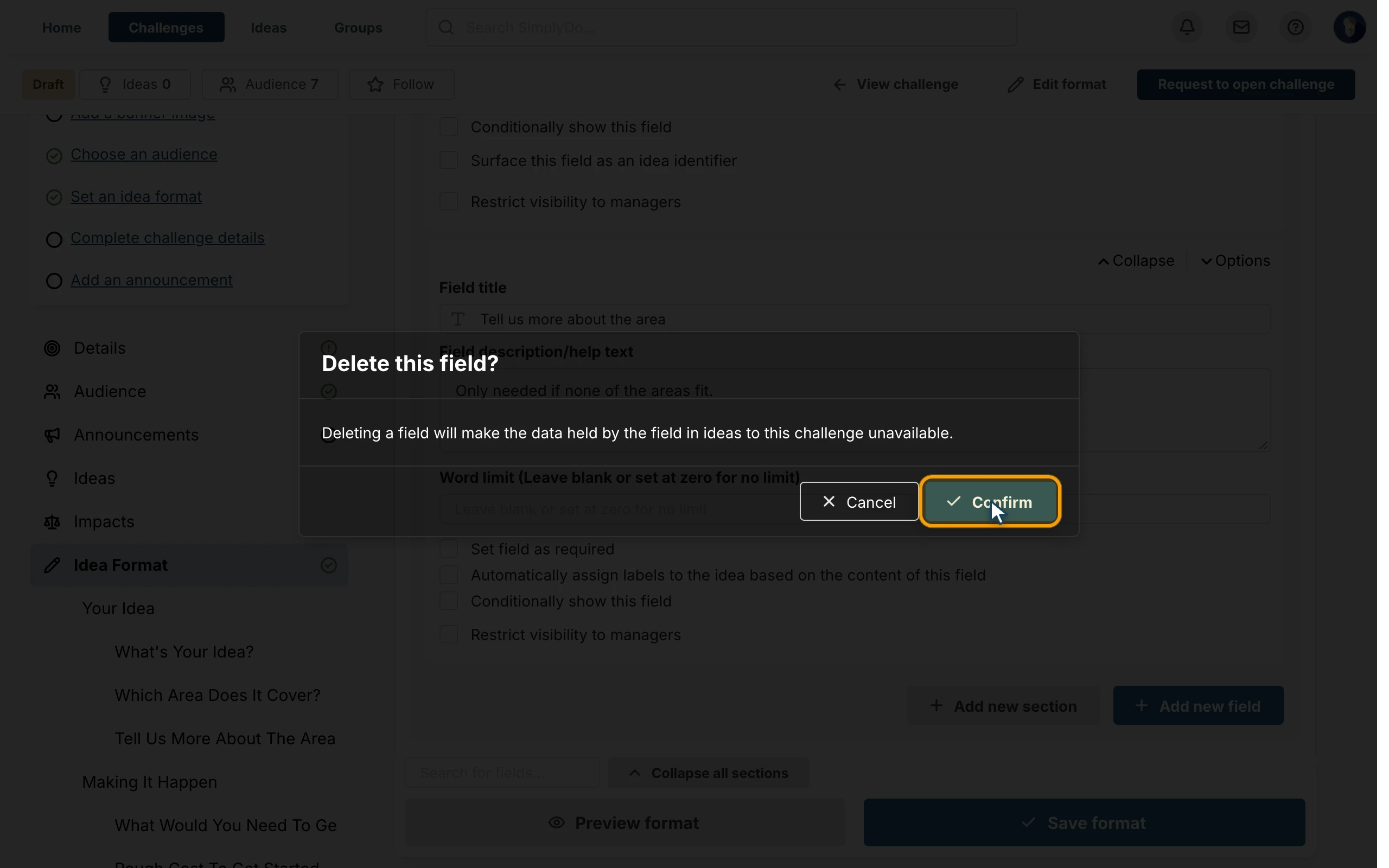The image size is (1389, 868).
Task: Click the search magnifier icon
Action: click(x=446, y=27)
